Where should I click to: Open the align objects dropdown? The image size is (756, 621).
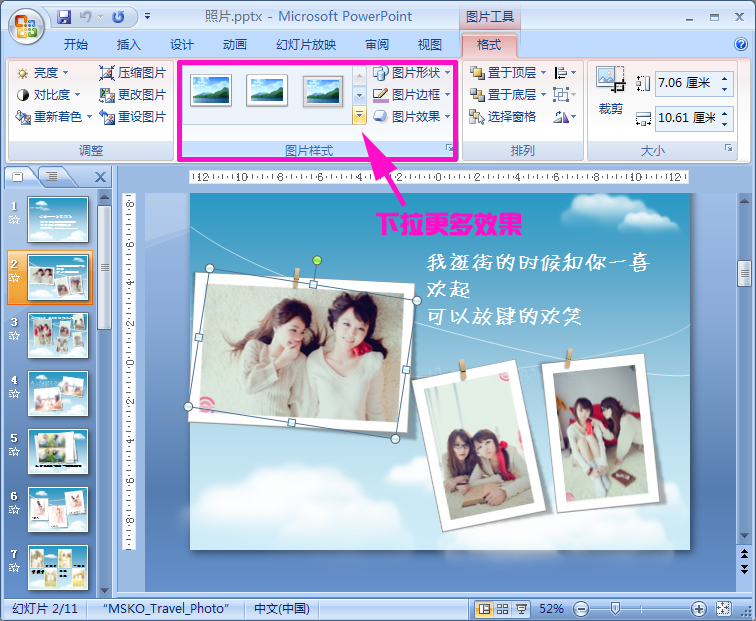point(565,73)
